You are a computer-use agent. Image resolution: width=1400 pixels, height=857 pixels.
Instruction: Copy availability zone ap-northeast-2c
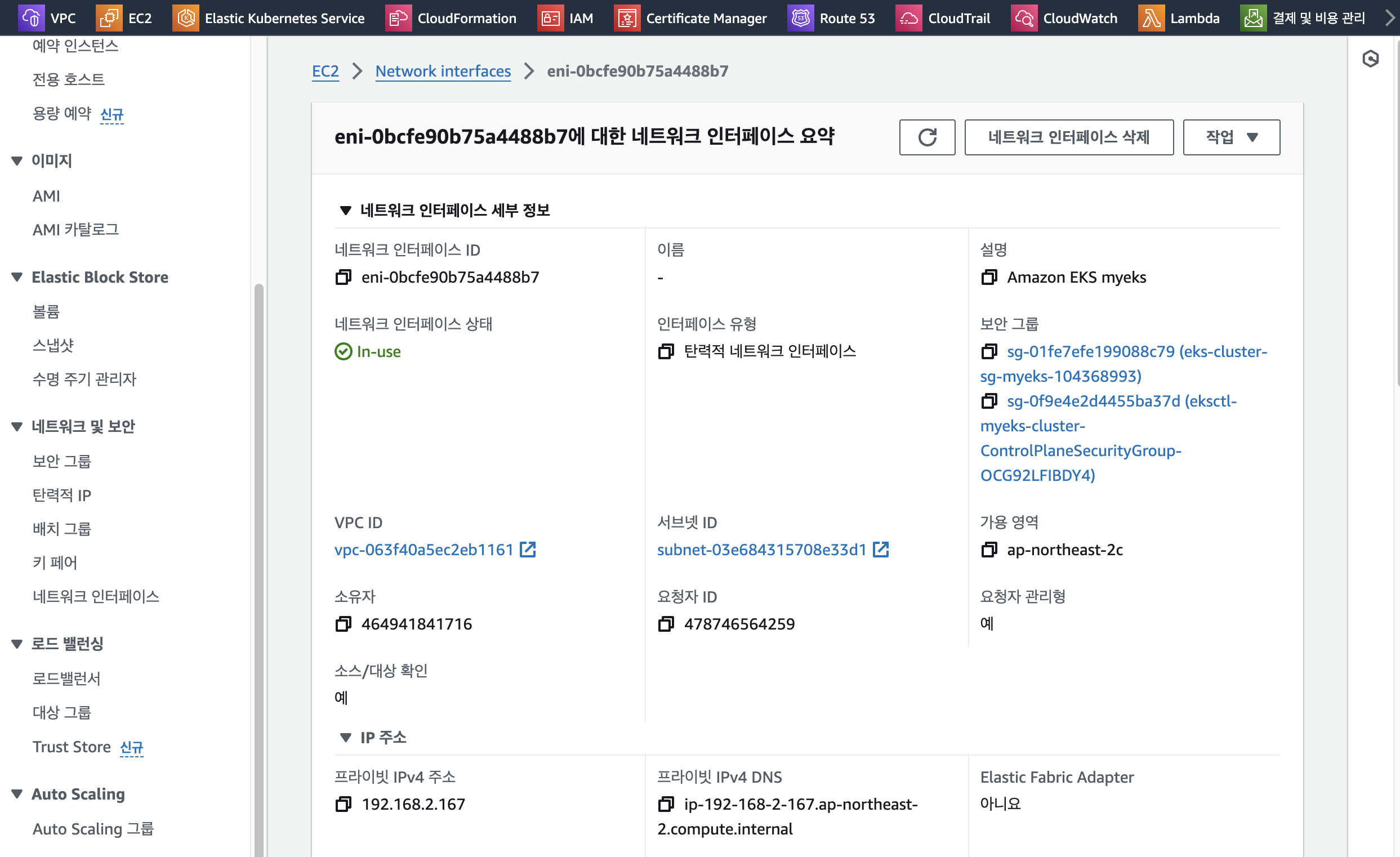[989, 550]
